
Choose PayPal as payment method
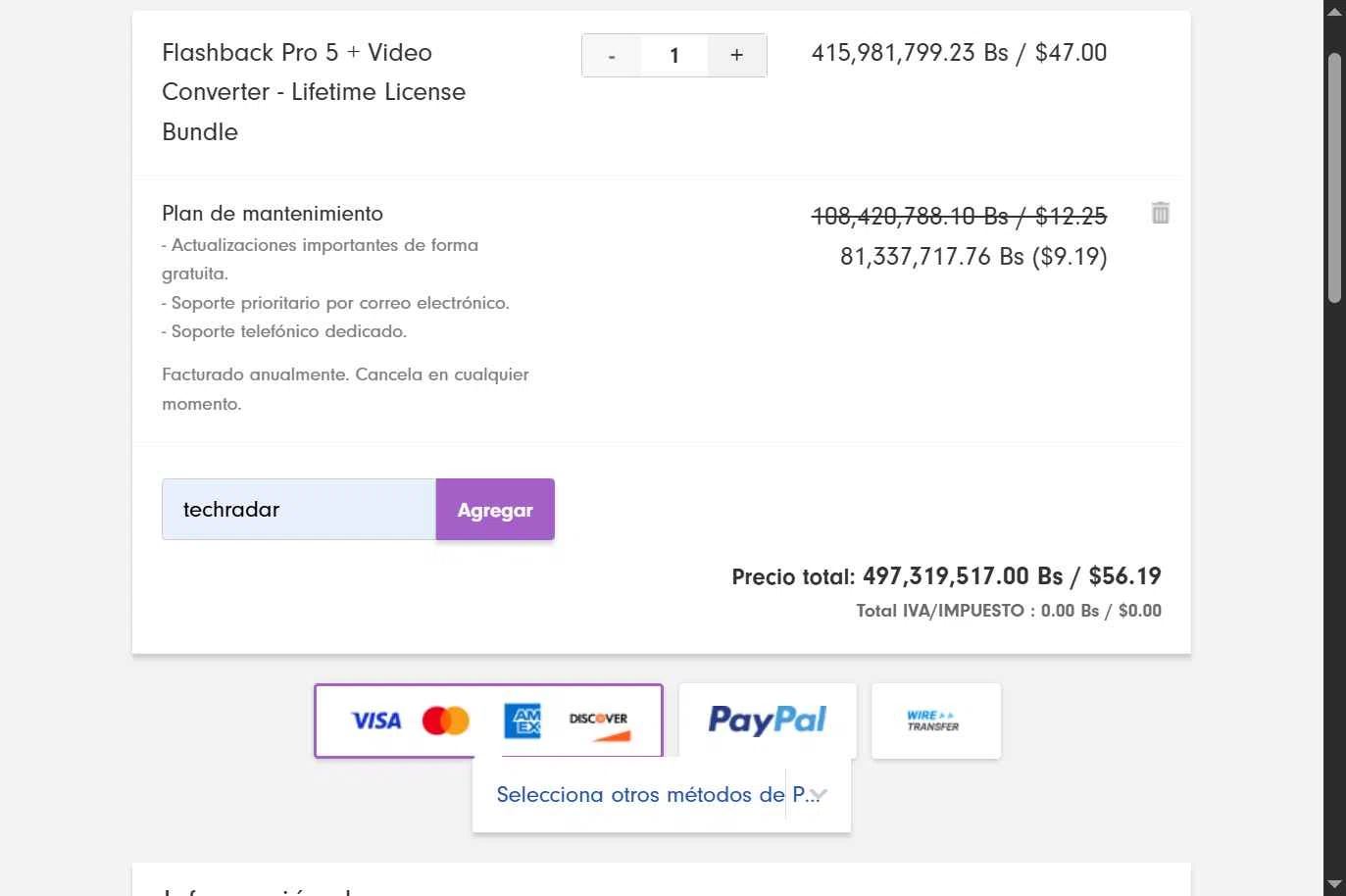[768, 721]
